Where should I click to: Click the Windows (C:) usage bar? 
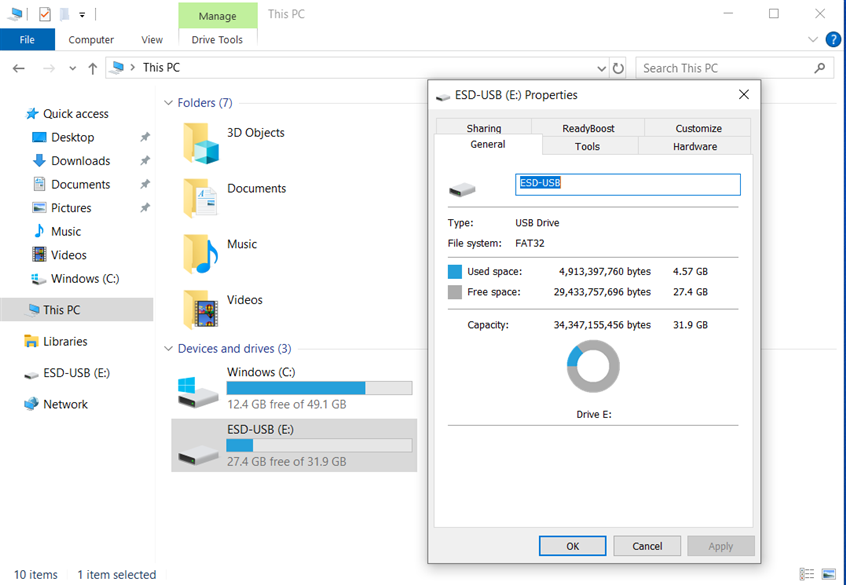pyautogui.click(x=319, y=388)
